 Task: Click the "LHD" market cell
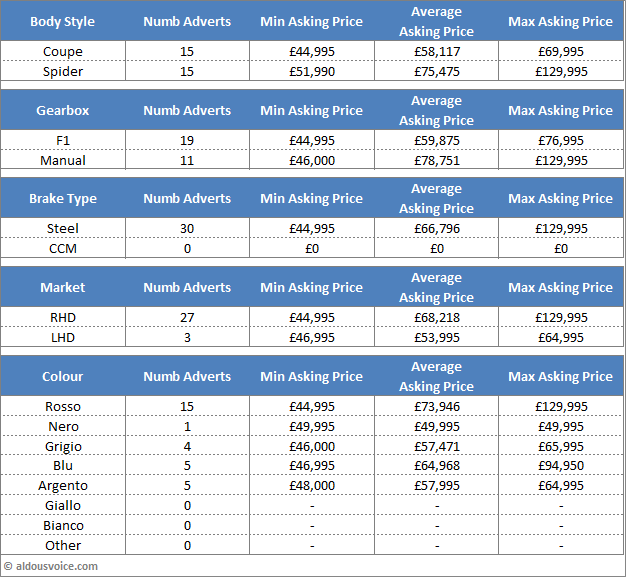coord(63,338)
